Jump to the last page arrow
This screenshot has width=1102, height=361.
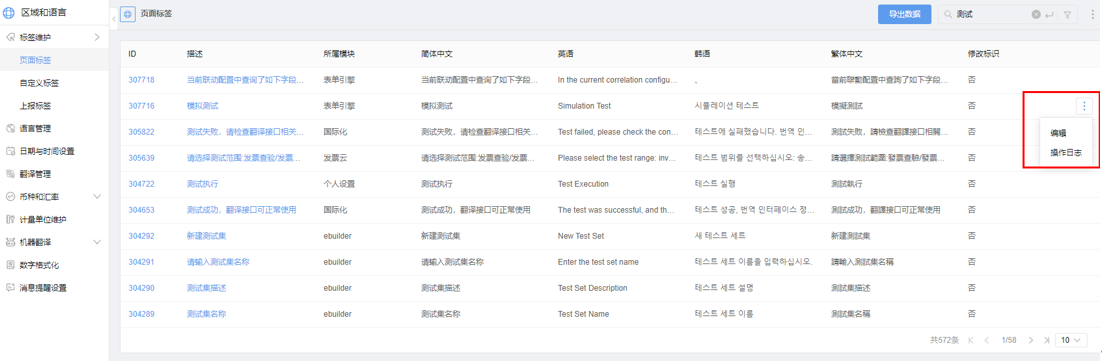point(1046,340)
